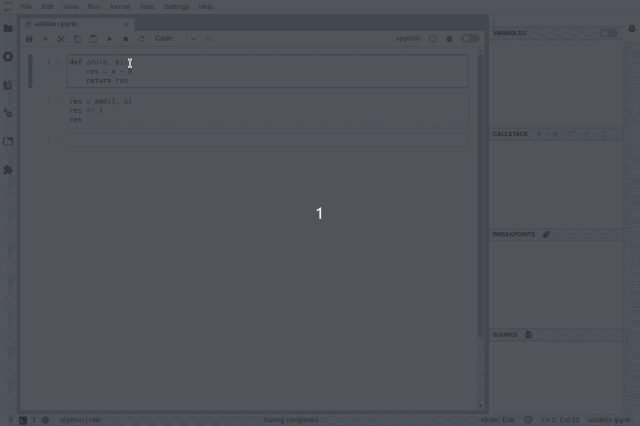This screenshot has width=640, height=426.
Task: Open the File browser sidebar
Action: click(x=8, y=29)
